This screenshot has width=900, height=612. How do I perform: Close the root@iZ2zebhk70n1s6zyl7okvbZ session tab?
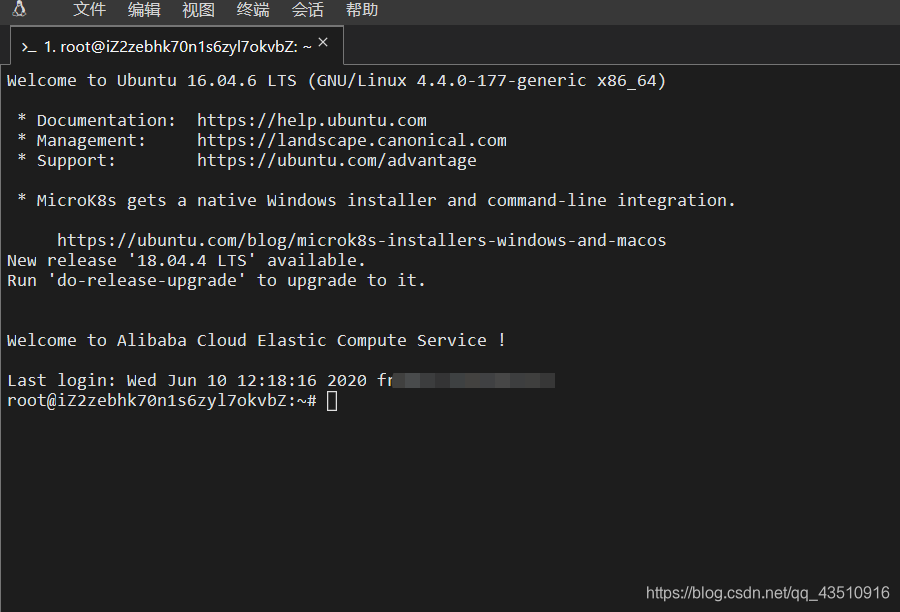(323, 42)
